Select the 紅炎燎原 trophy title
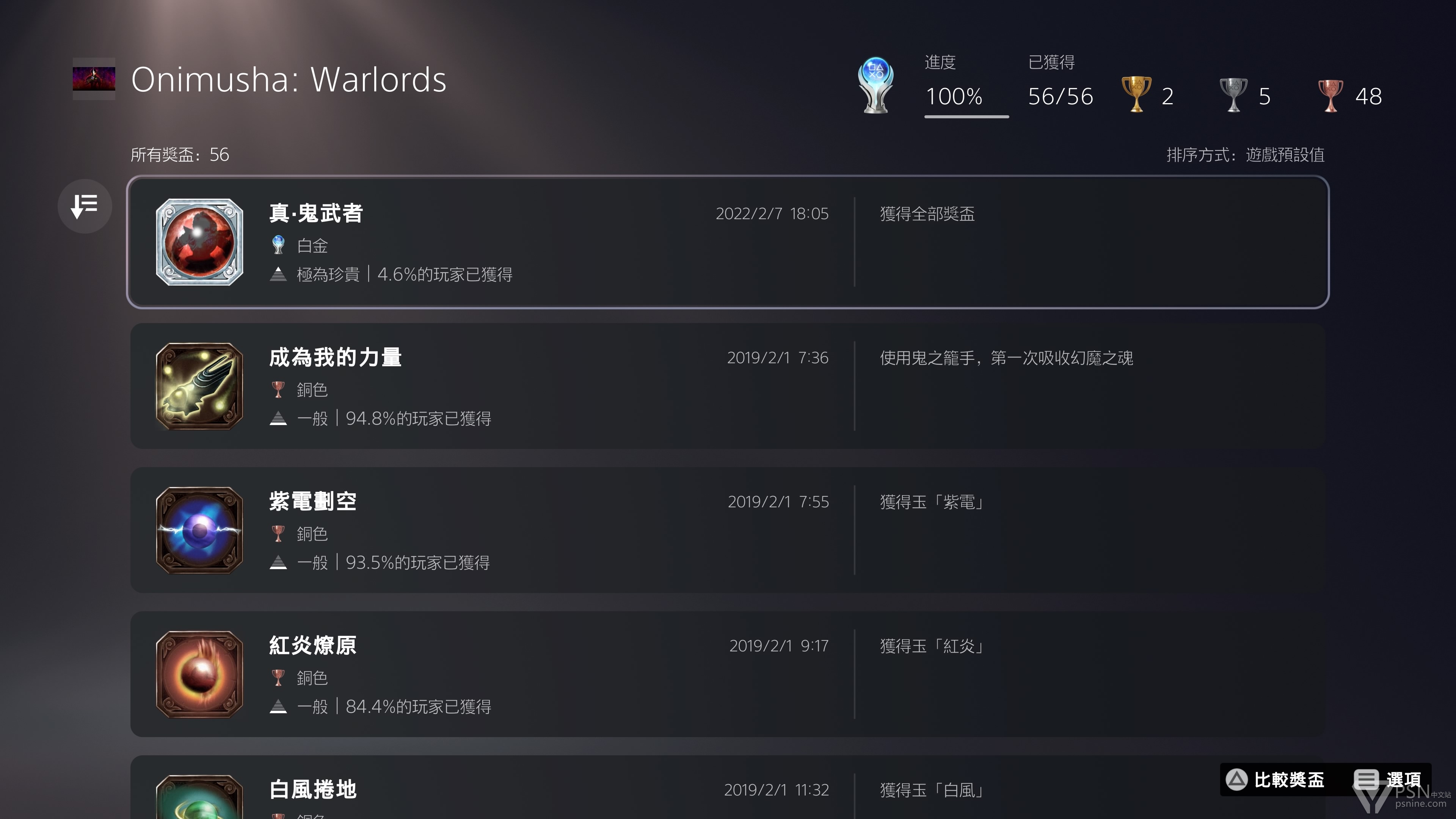Screen dimensions: 1456x819 pyautogui.click(x=312, y=645)
